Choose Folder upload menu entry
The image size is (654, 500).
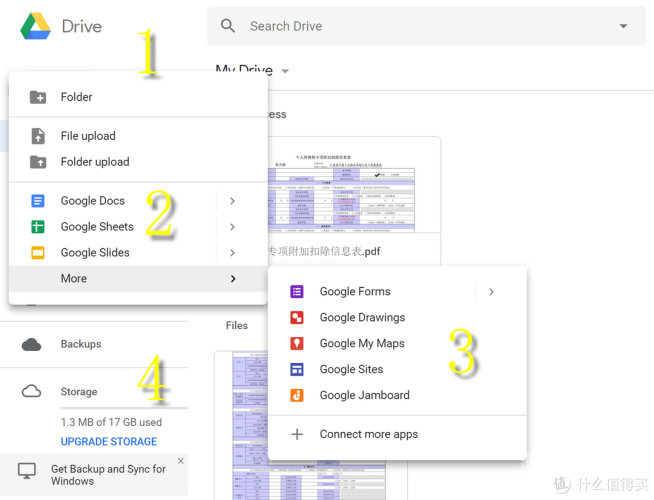(138, 162)
